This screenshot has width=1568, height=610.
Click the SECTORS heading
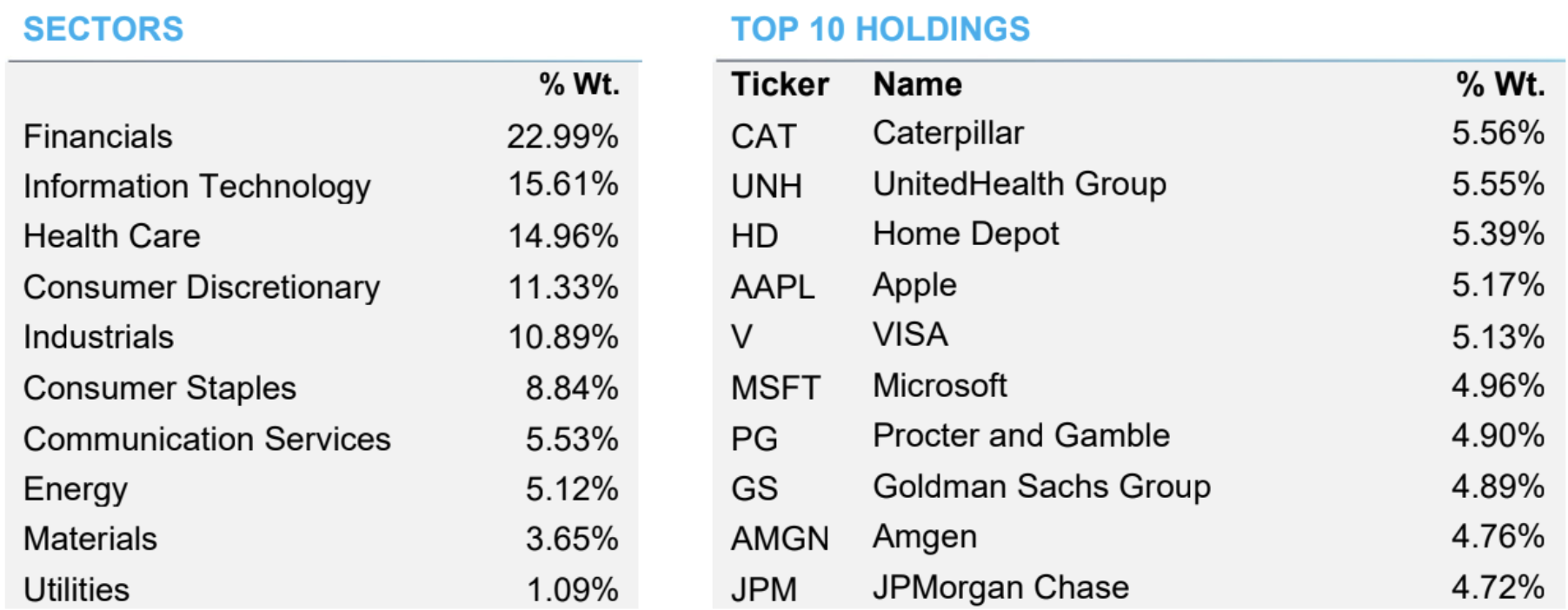pyautogui.click(x=103, y=30)
